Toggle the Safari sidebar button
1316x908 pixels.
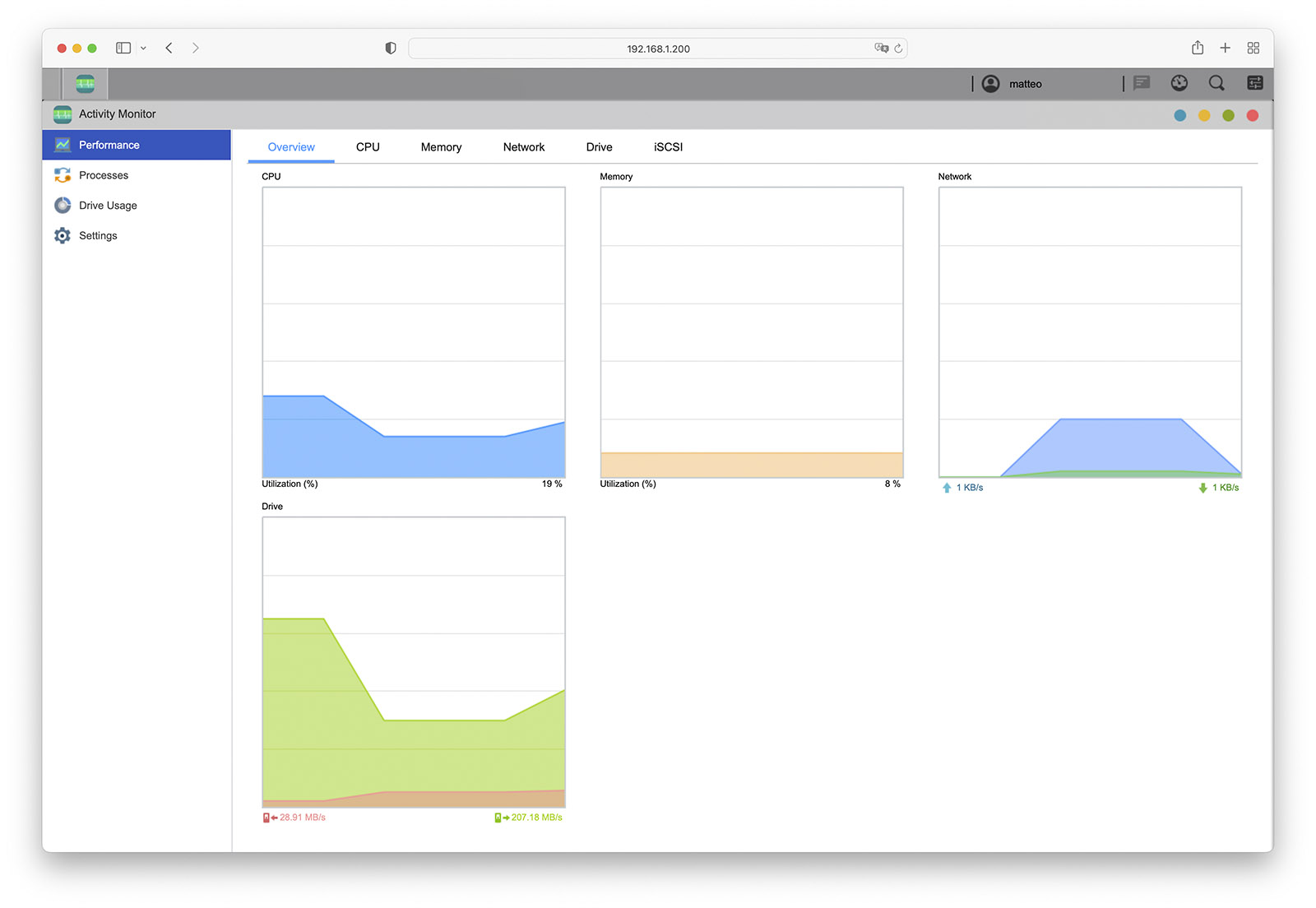coord(123,49)
